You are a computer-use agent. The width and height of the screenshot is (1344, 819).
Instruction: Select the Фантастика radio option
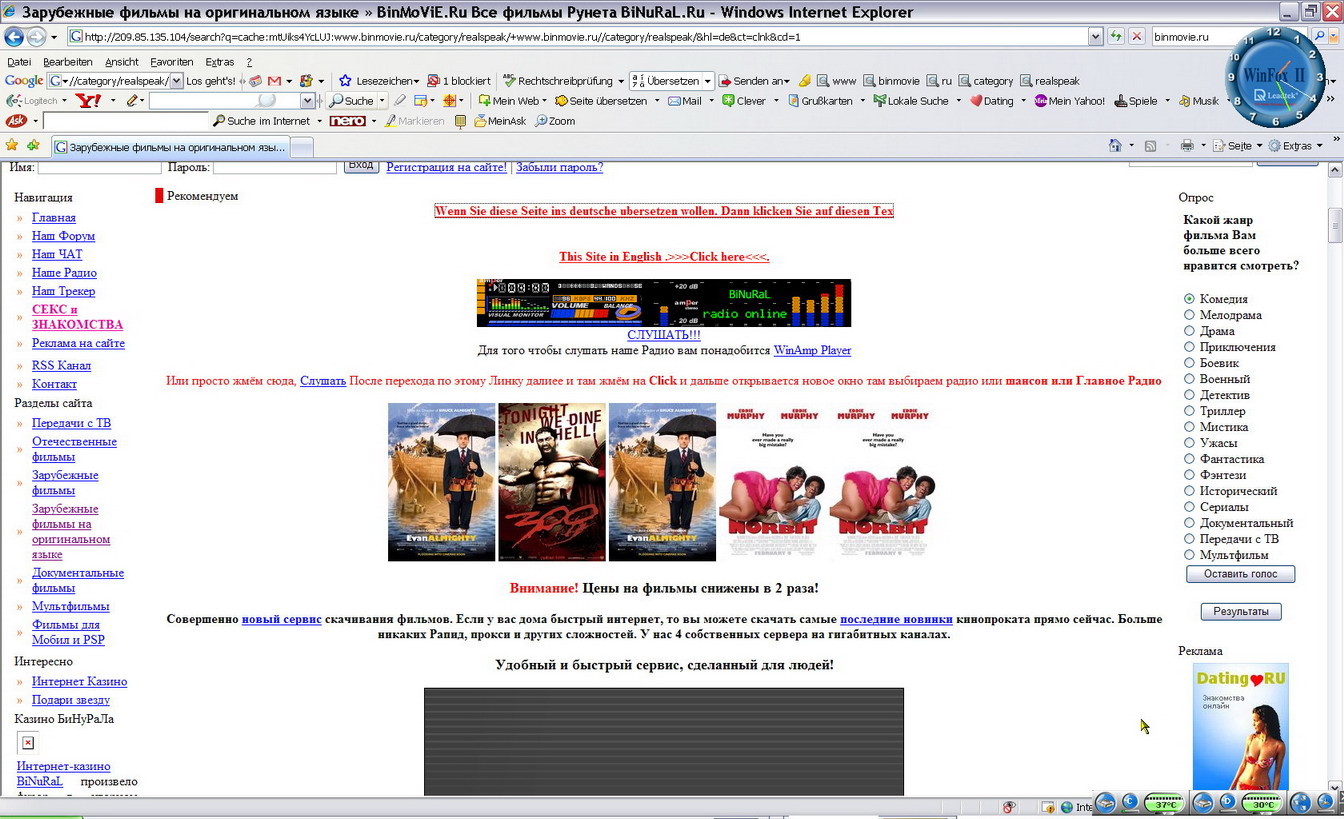[1189, 459]
